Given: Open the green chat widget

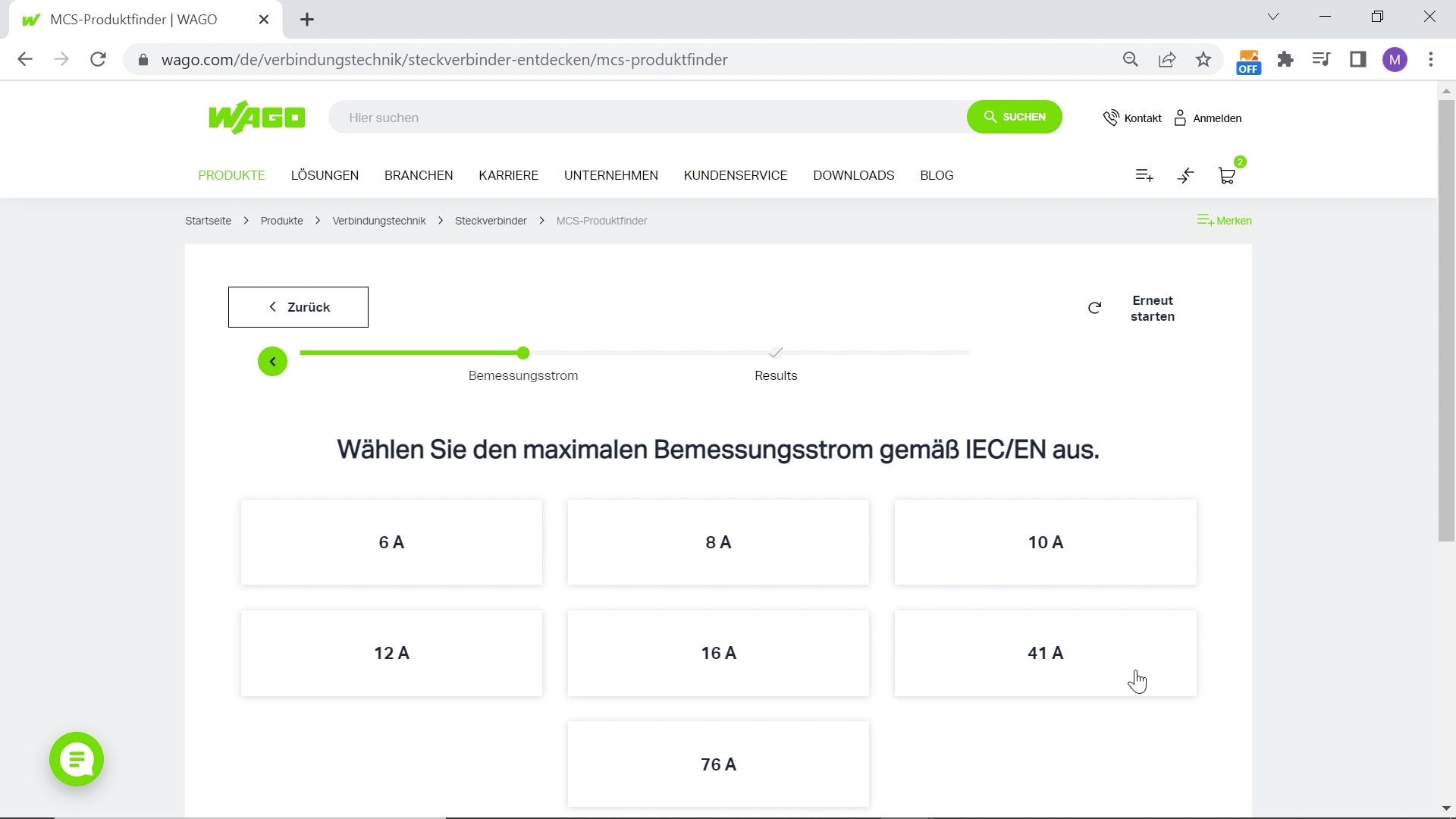Looking at the screenshot, I should [x=77, y=759].
